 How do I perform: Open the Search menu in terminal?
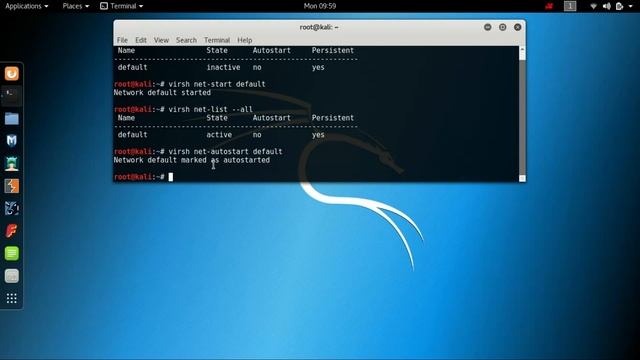point(186,40)
